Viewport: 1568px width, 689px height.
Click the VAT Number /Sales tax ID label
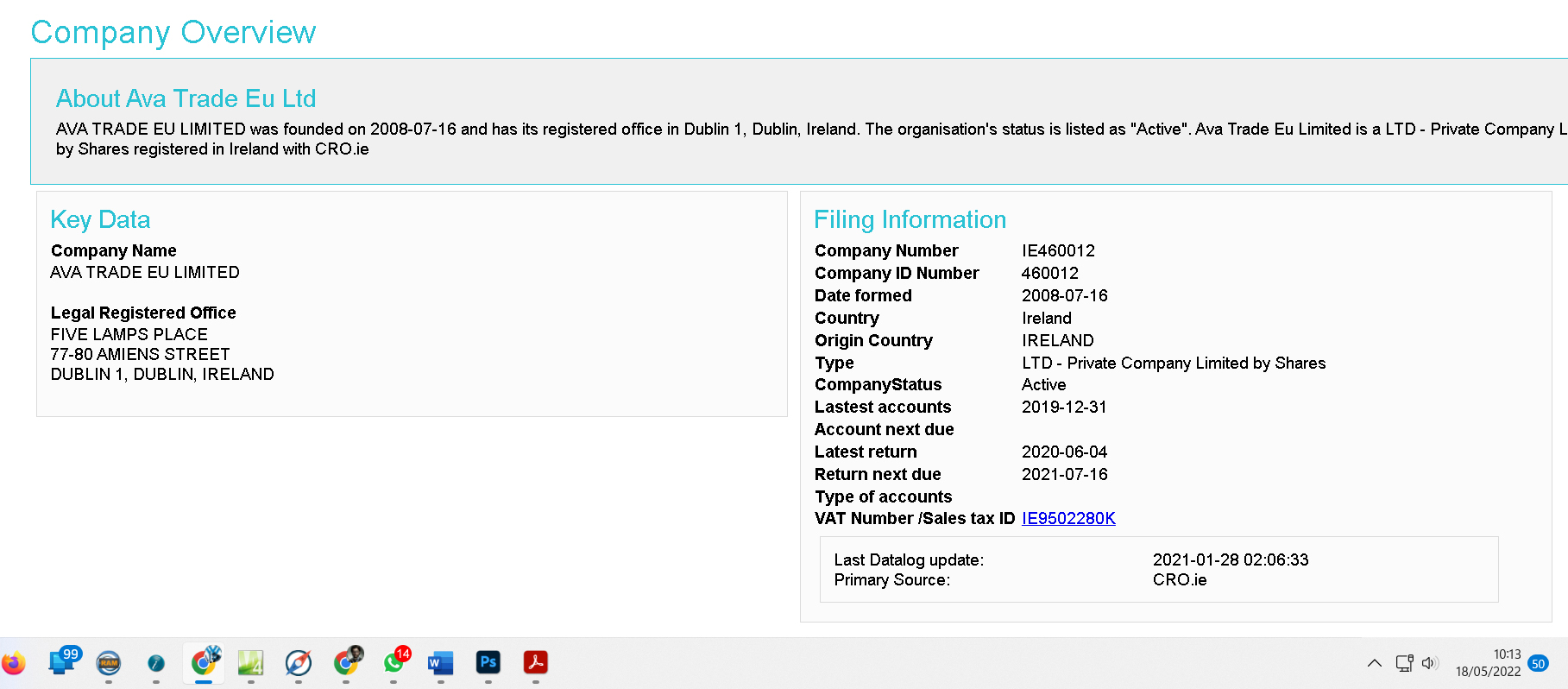(915, 518)
